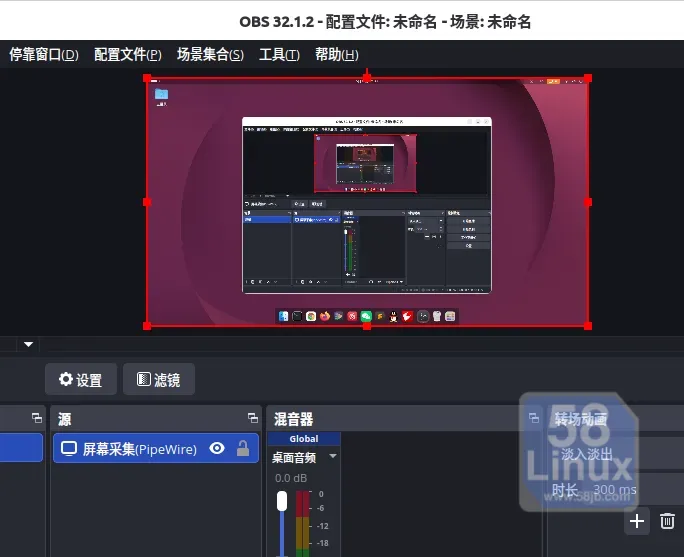Open the 场景集合(S) menu
The width and height of the screenshot is (684, 557).
point(210,55)
